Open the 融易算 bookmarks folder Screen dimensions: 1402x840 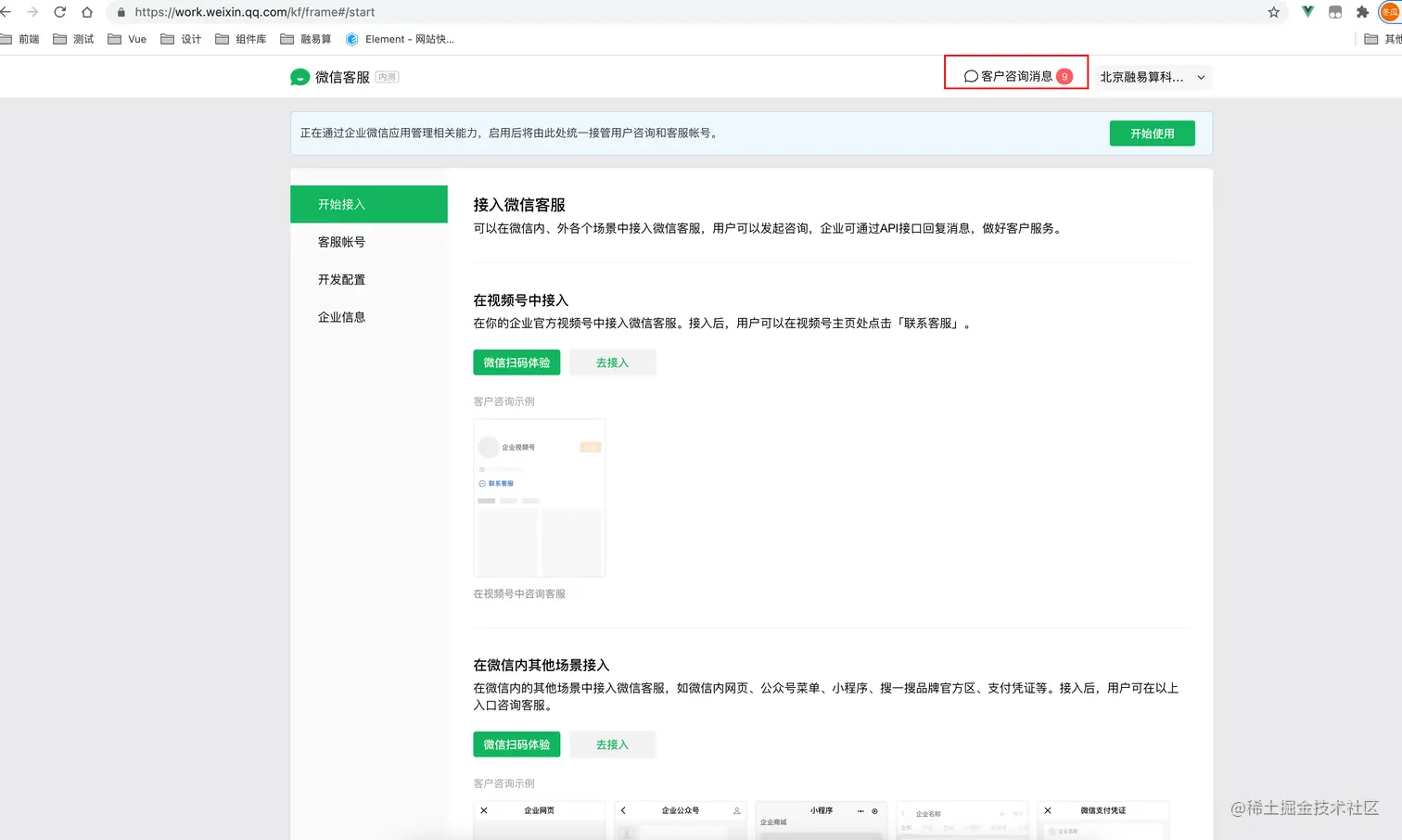pos(306,39)
